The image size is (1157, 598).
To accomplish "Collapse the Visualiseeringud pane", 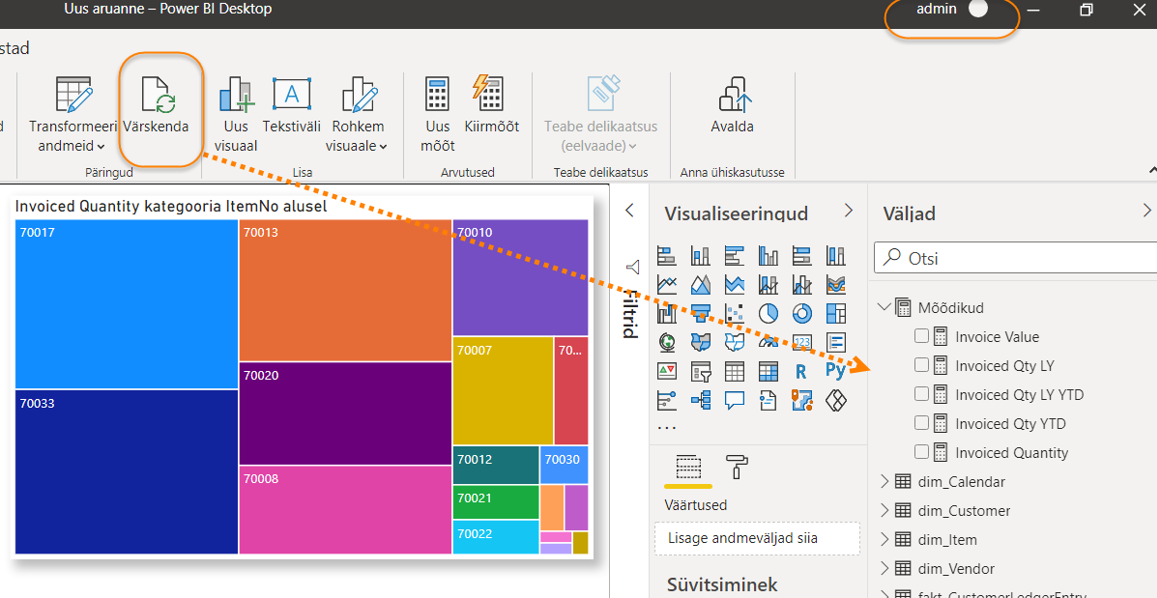I will click(849, 212).
